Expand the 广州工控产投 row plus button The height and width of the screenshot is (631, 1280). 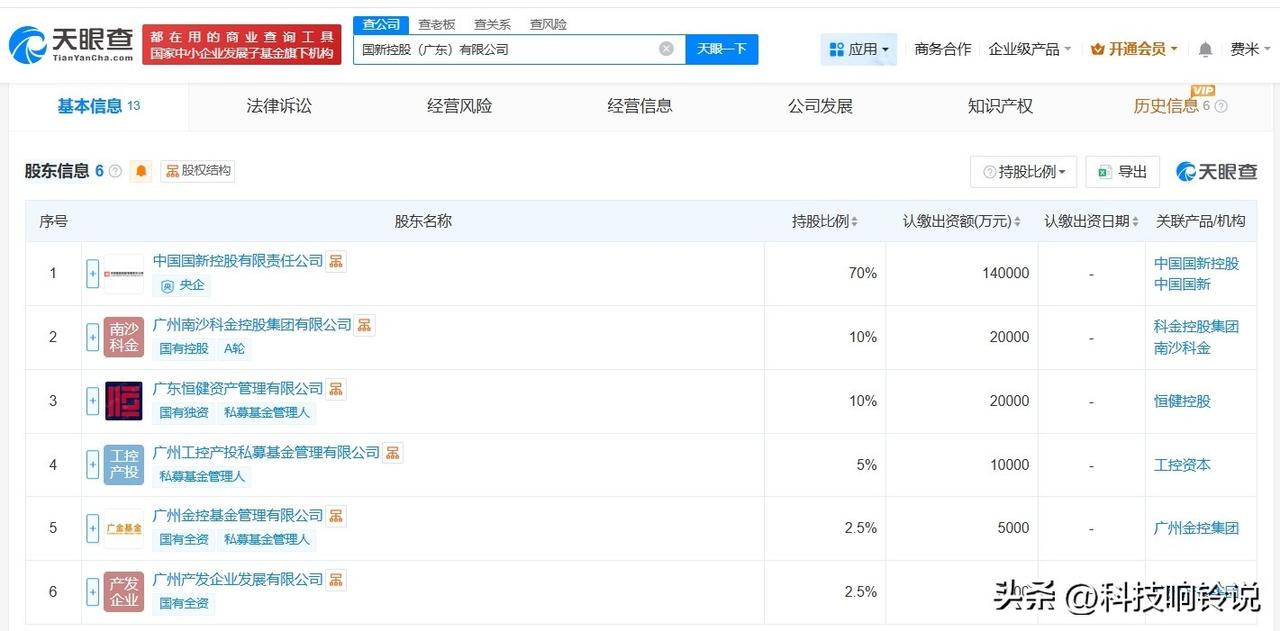(93, 465)
